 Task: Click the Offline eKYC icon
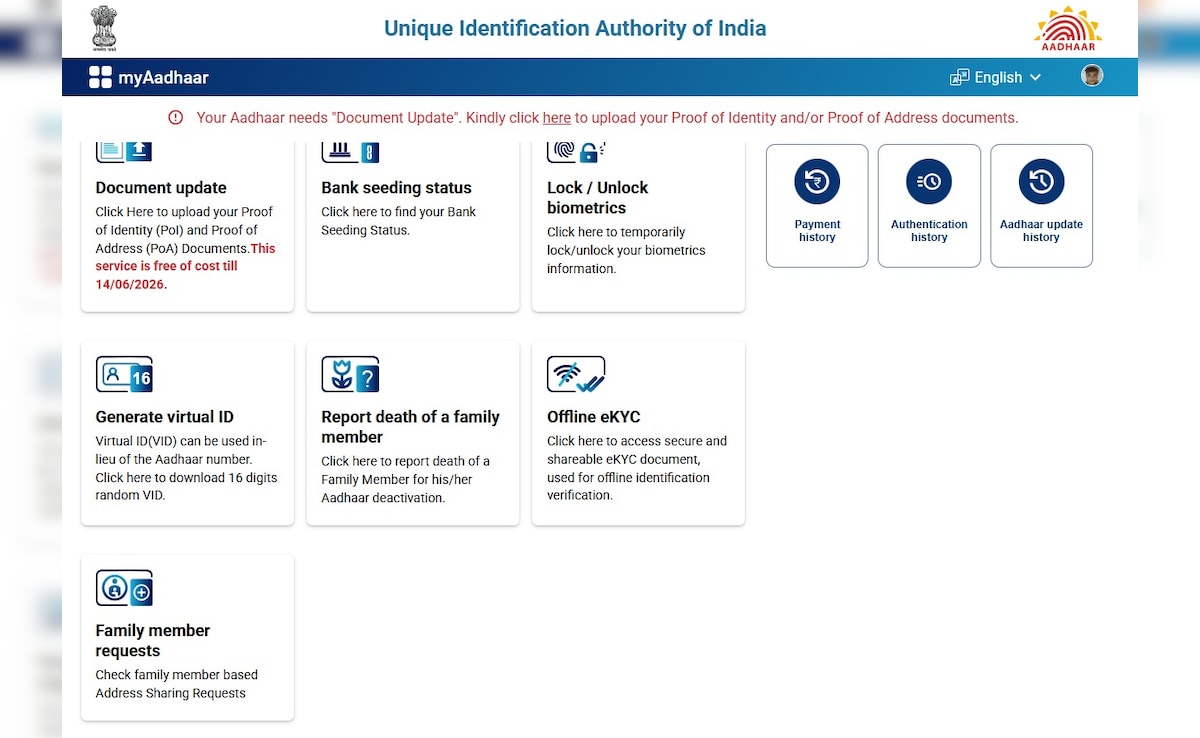click(576, 375)
